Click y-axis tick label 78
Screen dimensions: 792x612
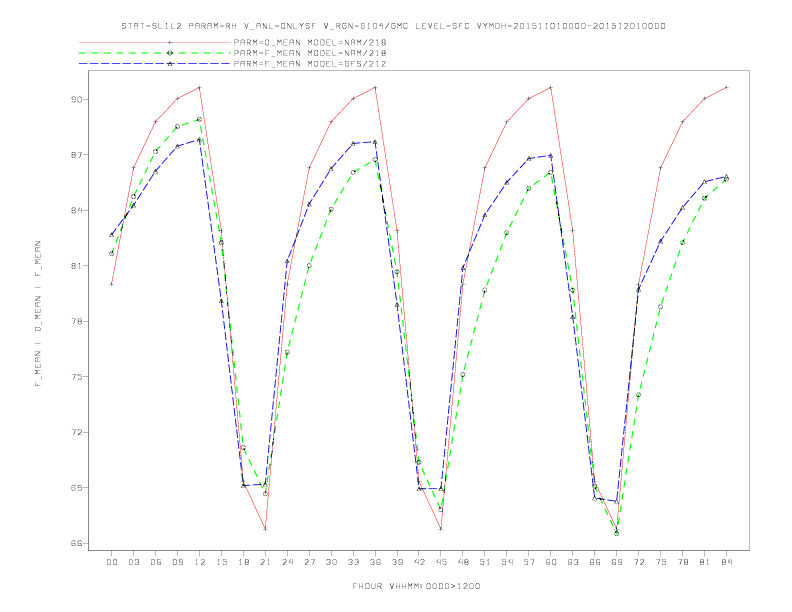(76, 322)
